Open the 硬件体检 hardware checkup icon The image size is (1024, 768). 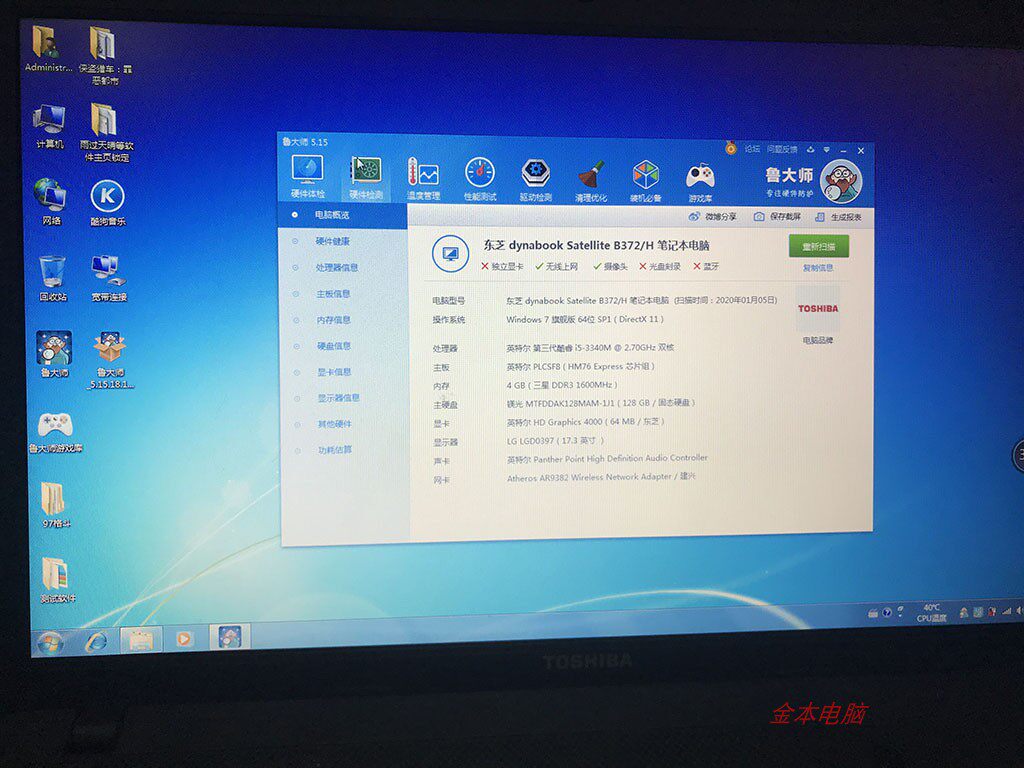[x=307, y=177]
